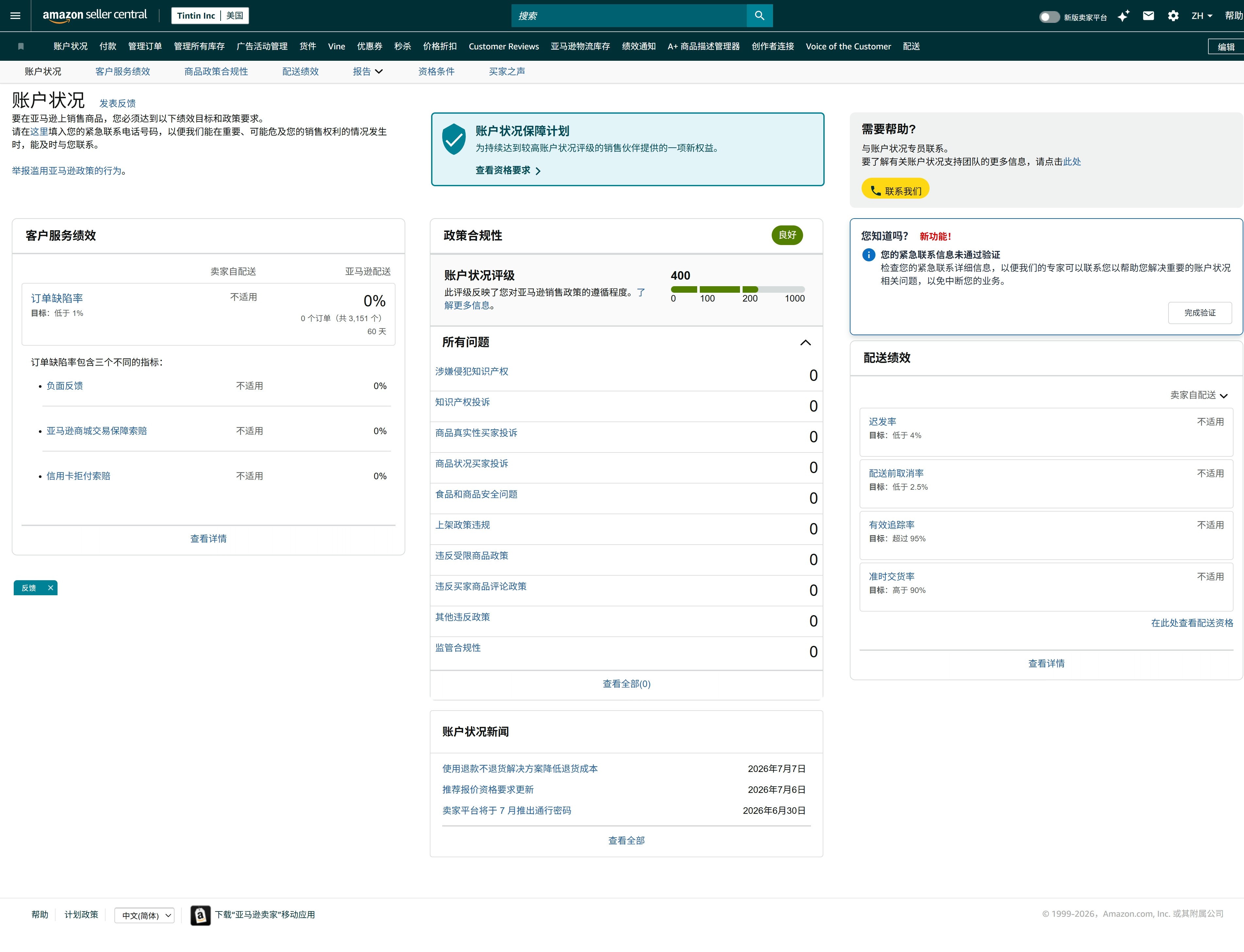The height and width of the screenshot is (952, 1244).
Task: Open the 迟发率 metric link
Action: pyautogui.click(x=882, y=421)
